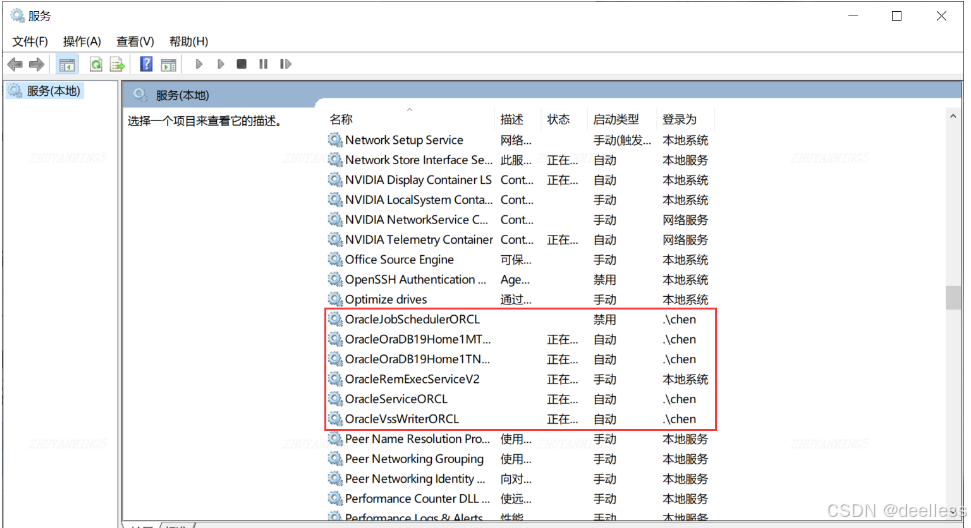Click the gear icon of OracleRemExecServiceV2
The width and height of the screenshot is (971, 528).
pos(335,379)
